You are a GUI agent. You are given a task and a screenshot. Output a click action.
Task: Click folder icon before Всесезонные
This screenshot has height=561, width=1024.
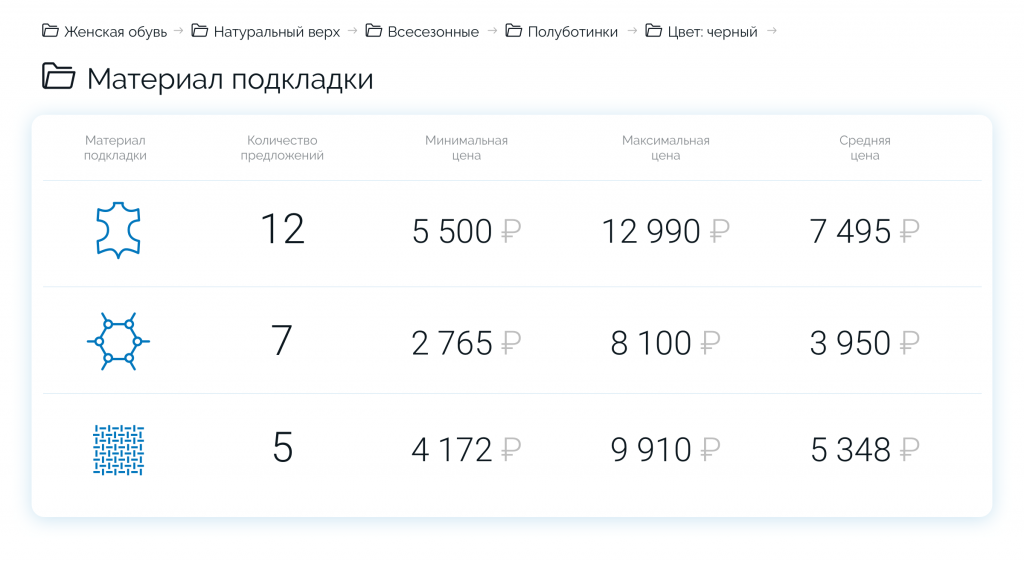pyautogui.click(x=374, y=31)
